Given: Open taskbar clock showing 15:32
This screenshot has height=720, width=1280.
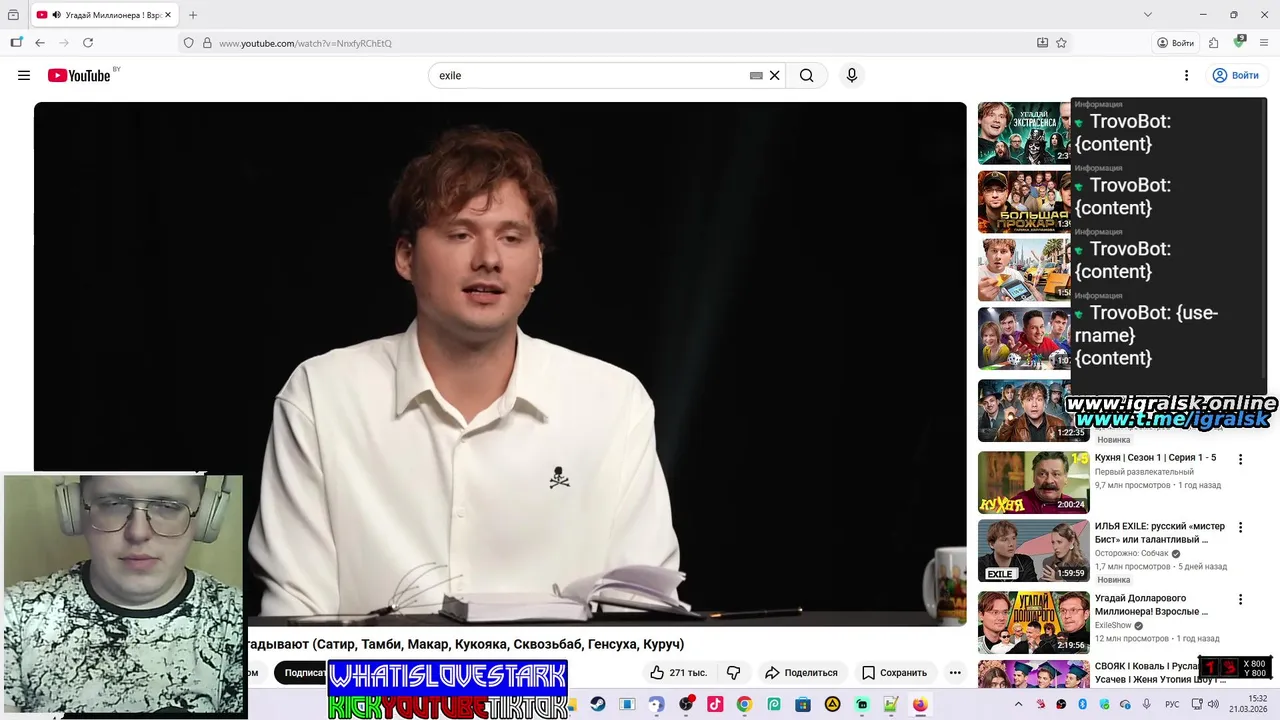Looking at the screenshot, I should point(1250,704).
